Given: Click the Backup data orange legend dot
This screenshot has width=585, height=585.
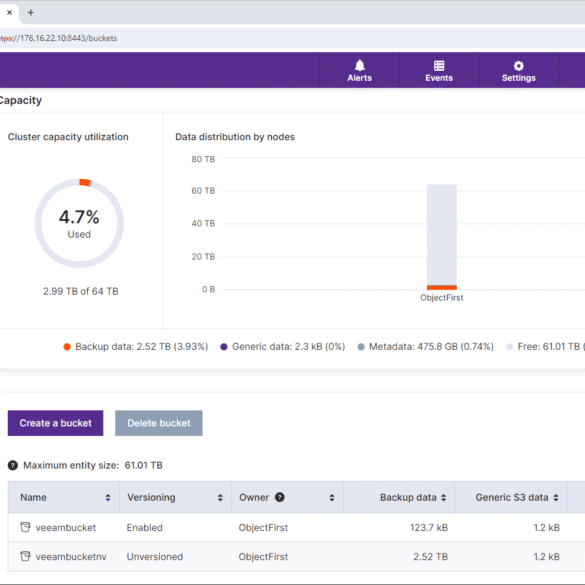Looking at the screenshot, I should click(x=67, y=347).
